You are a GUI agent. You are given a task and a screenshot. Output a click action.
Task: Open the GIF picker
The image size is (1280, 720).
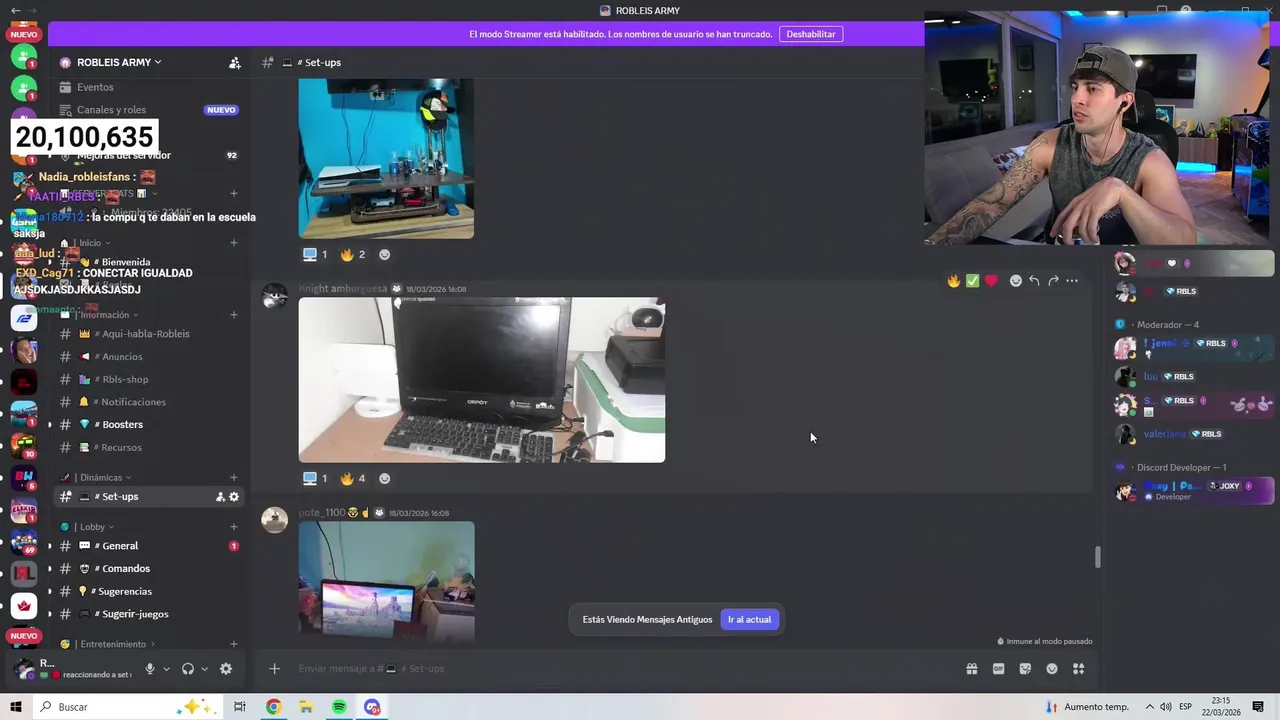(998, 669)
